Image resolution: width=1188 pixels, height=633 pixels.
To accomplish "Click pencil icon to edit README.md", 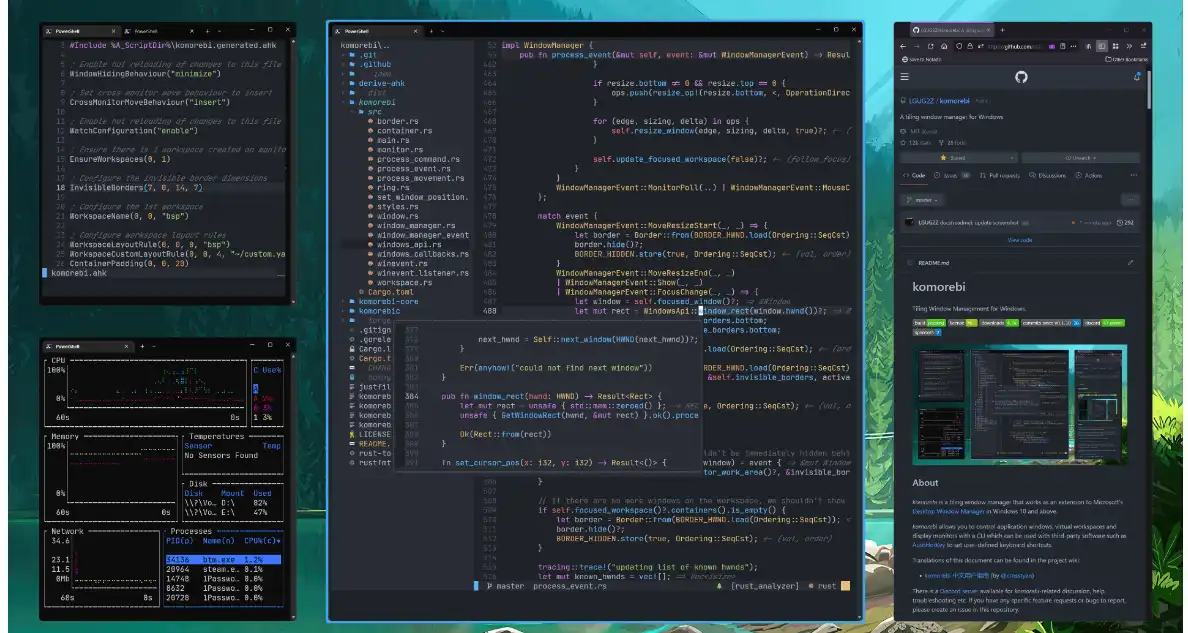I will click(x=1130, y=262).
